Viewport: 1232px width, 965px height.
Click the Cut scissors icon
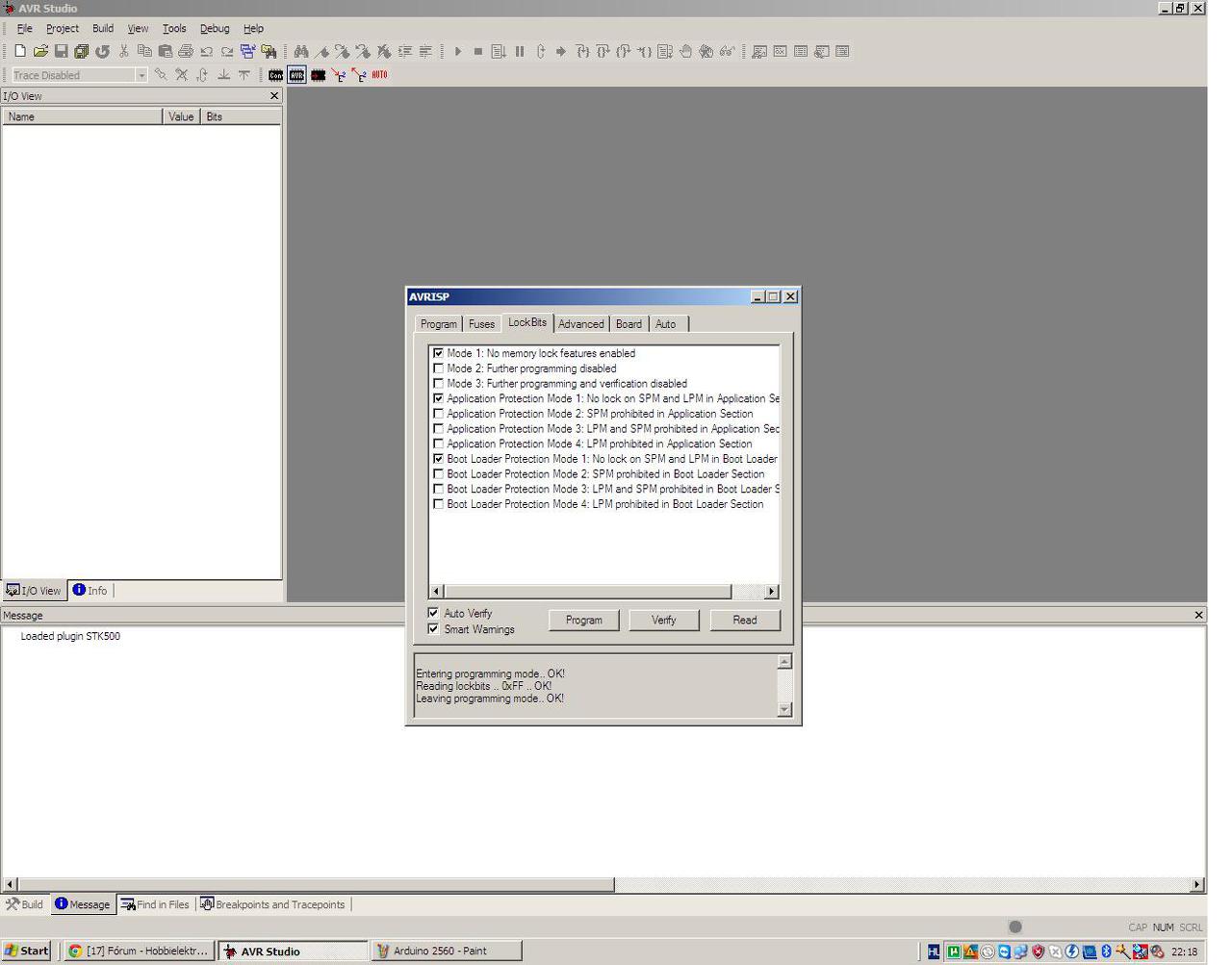(x=124, y=51)
